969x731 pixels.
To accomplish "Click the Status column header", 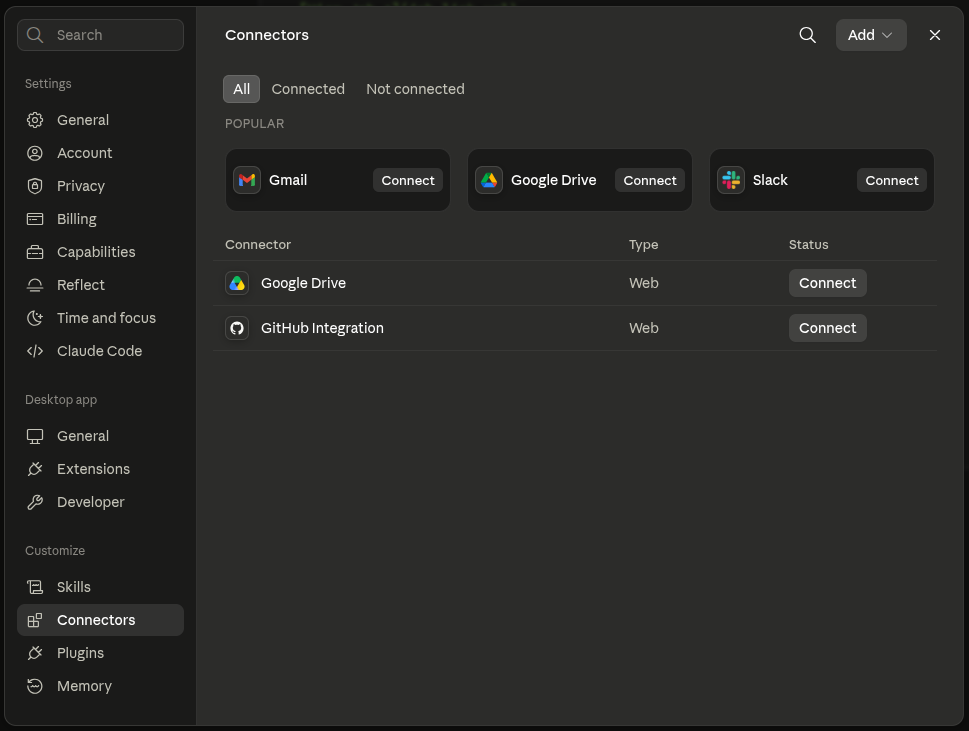I will (x=808, y=245).
